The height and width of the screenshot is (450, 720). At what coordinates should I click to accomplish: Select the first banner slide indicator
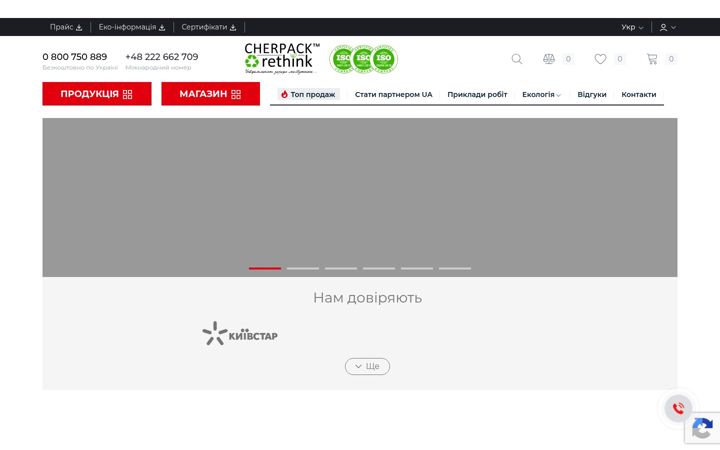pyautogui.click(x=265, y=268)
